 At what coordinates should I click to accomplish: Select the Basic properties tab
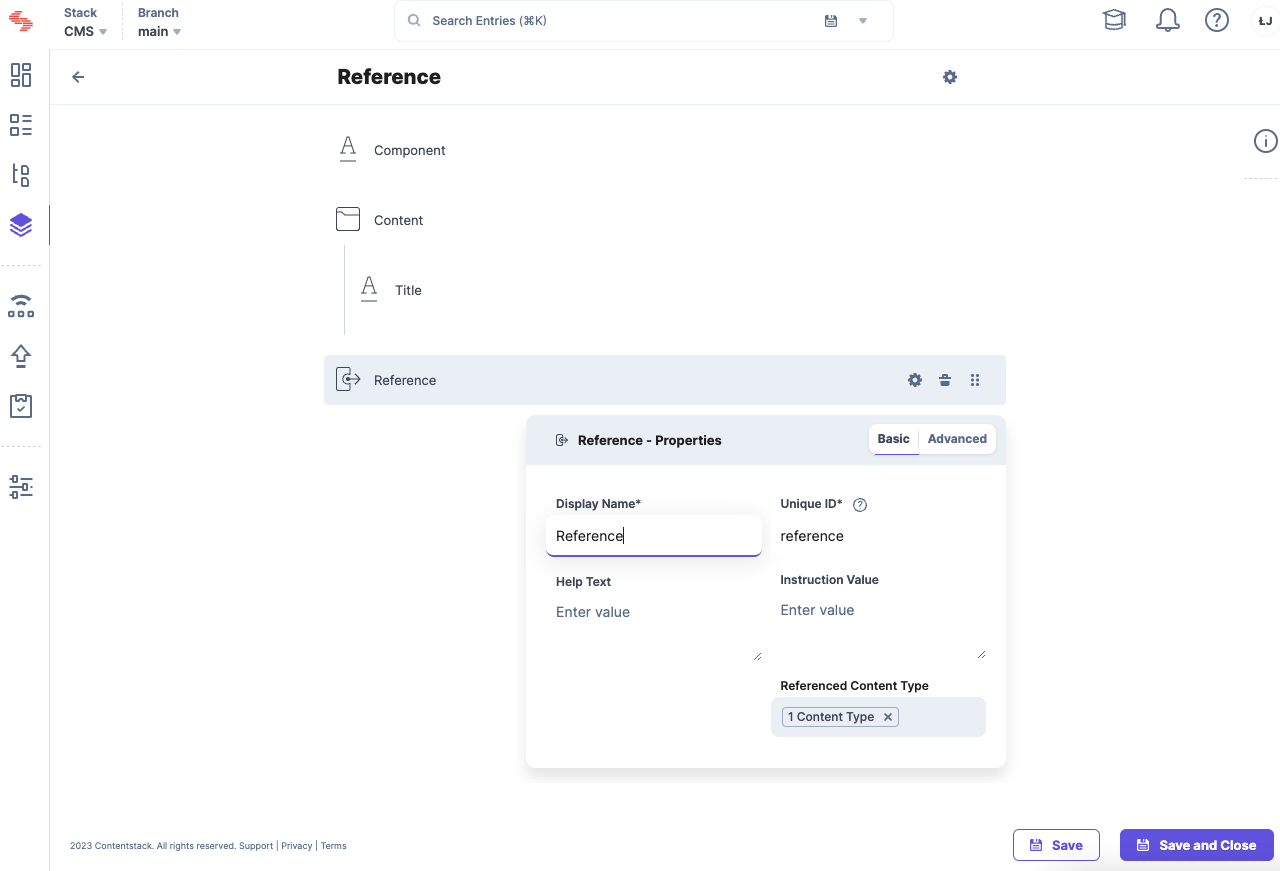coord(893,439)
